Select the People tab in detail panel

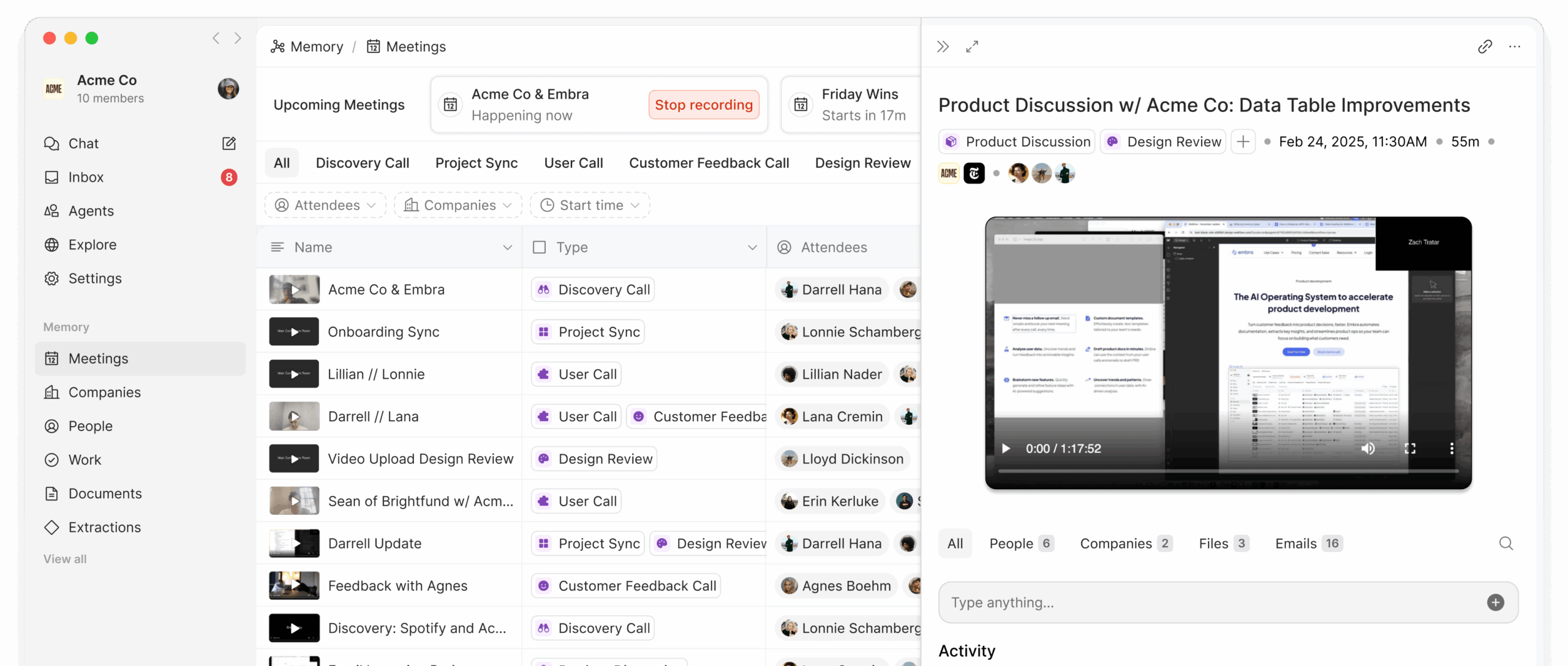pyautogui.click(x=1020, y=544)
